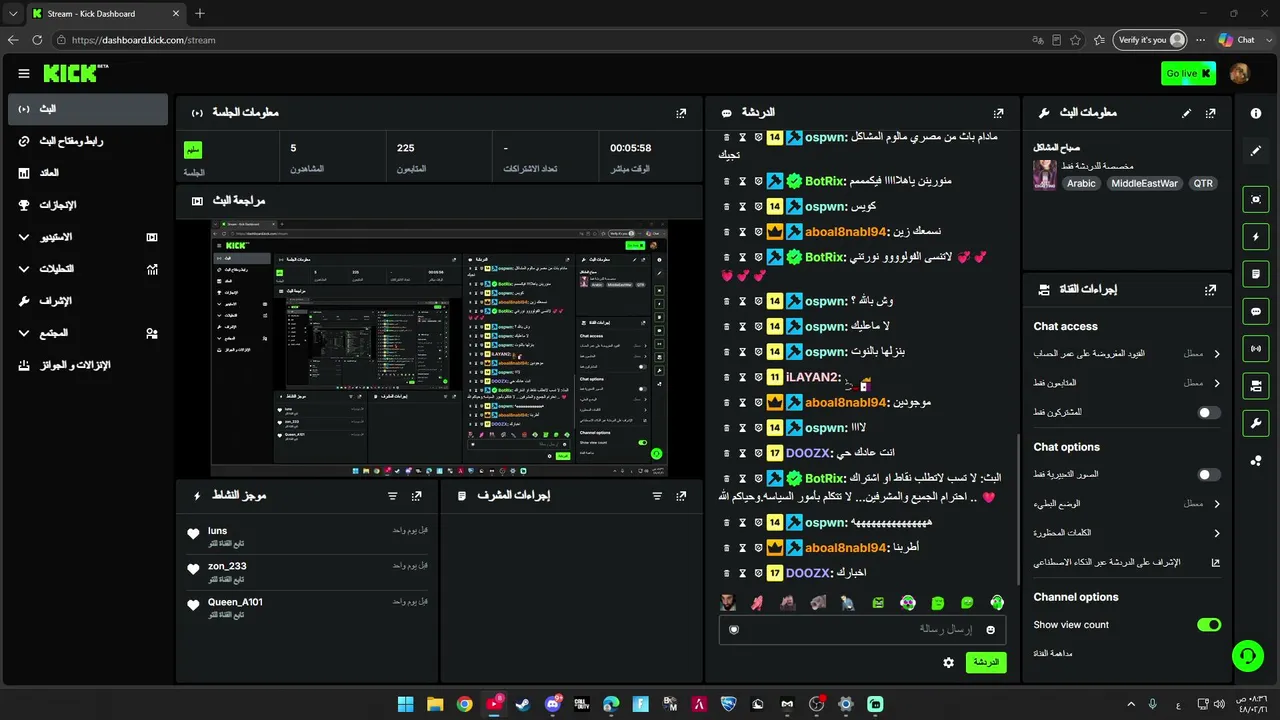Select the Arabic tag
Image resolution: width=1280 pixels, height=720 pixels.
[1081, 184]
